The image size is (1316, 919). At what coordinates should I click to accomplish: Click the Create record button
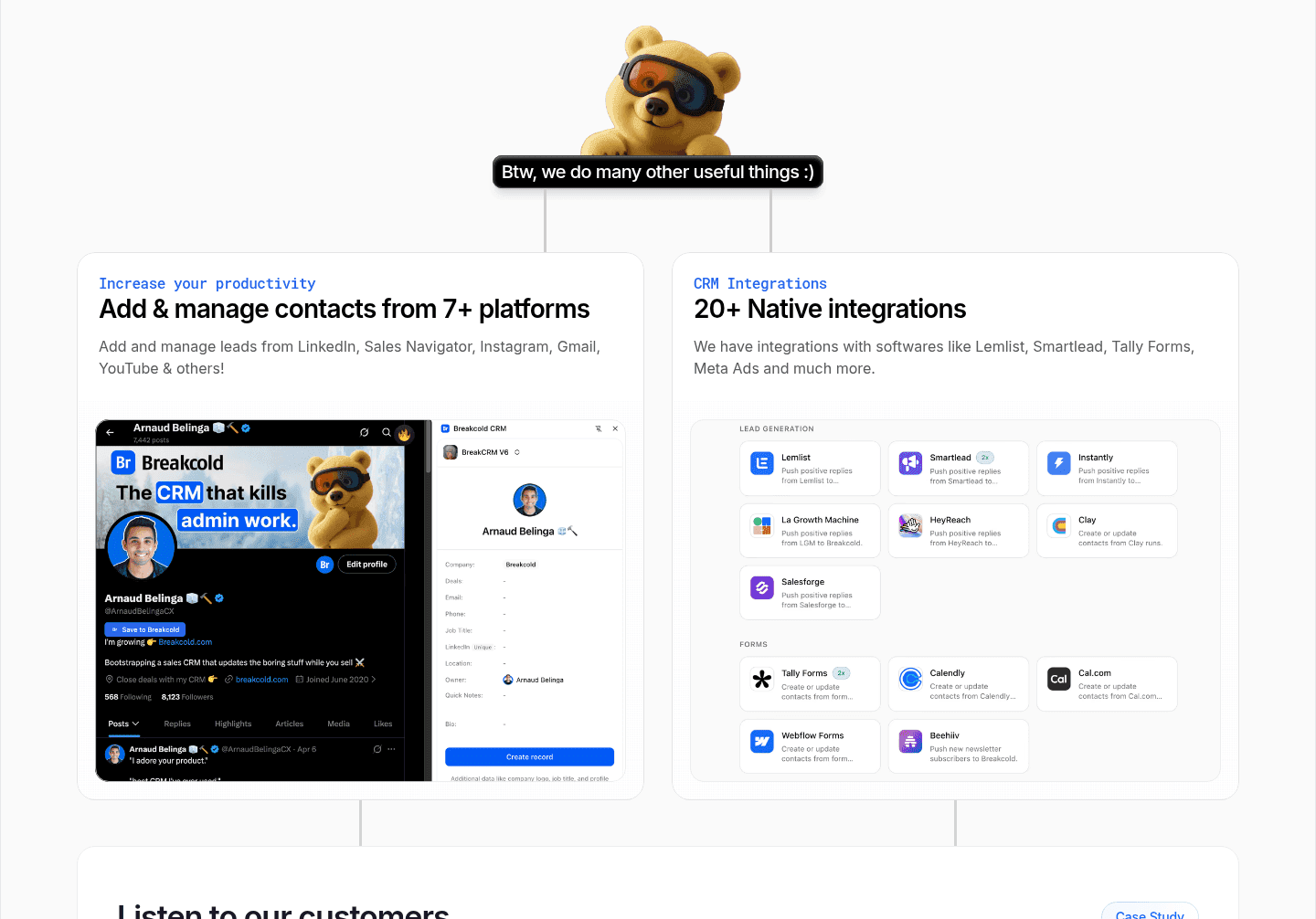529,756
